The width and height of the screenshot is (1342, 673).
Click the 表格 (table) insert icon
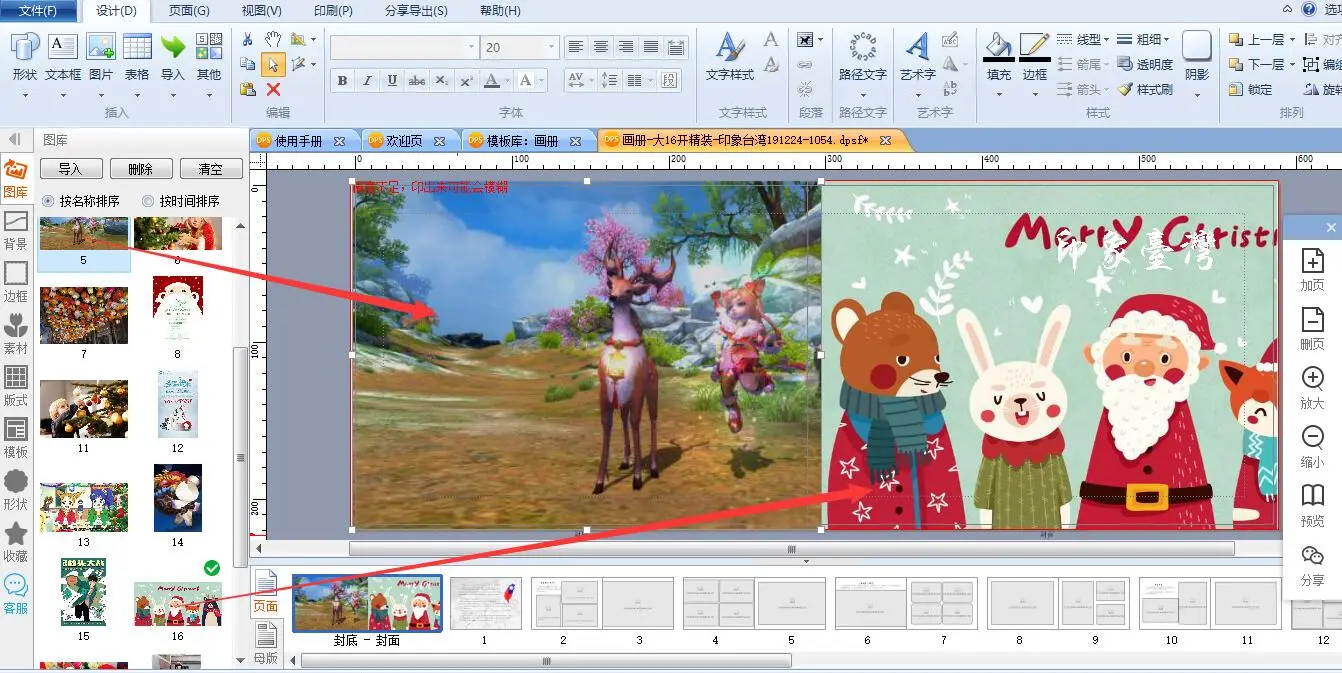[x=137, y=47]
